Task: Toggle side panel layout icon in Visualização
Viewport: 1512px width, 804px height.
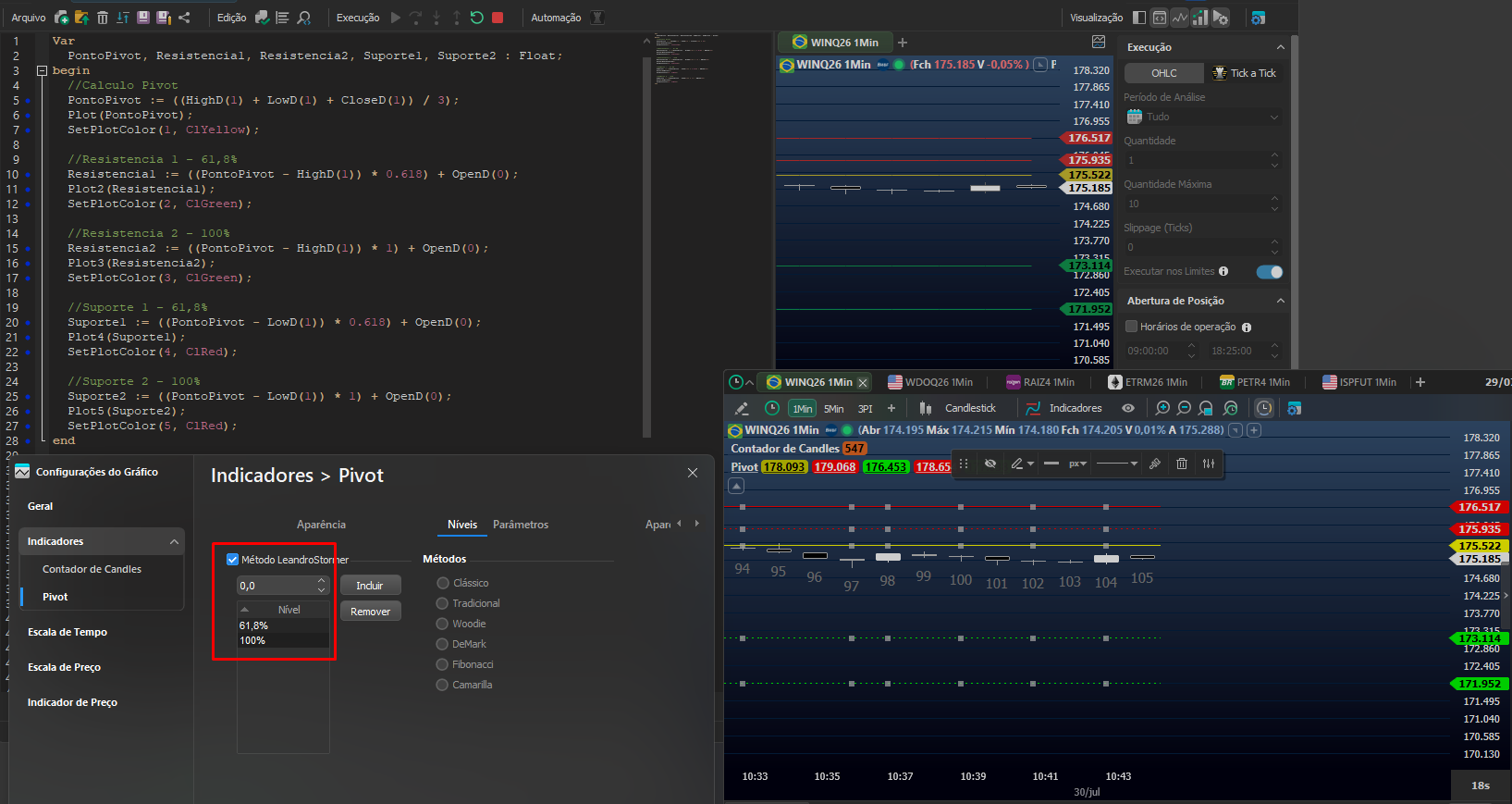Action: click(x=1139, y=18)
